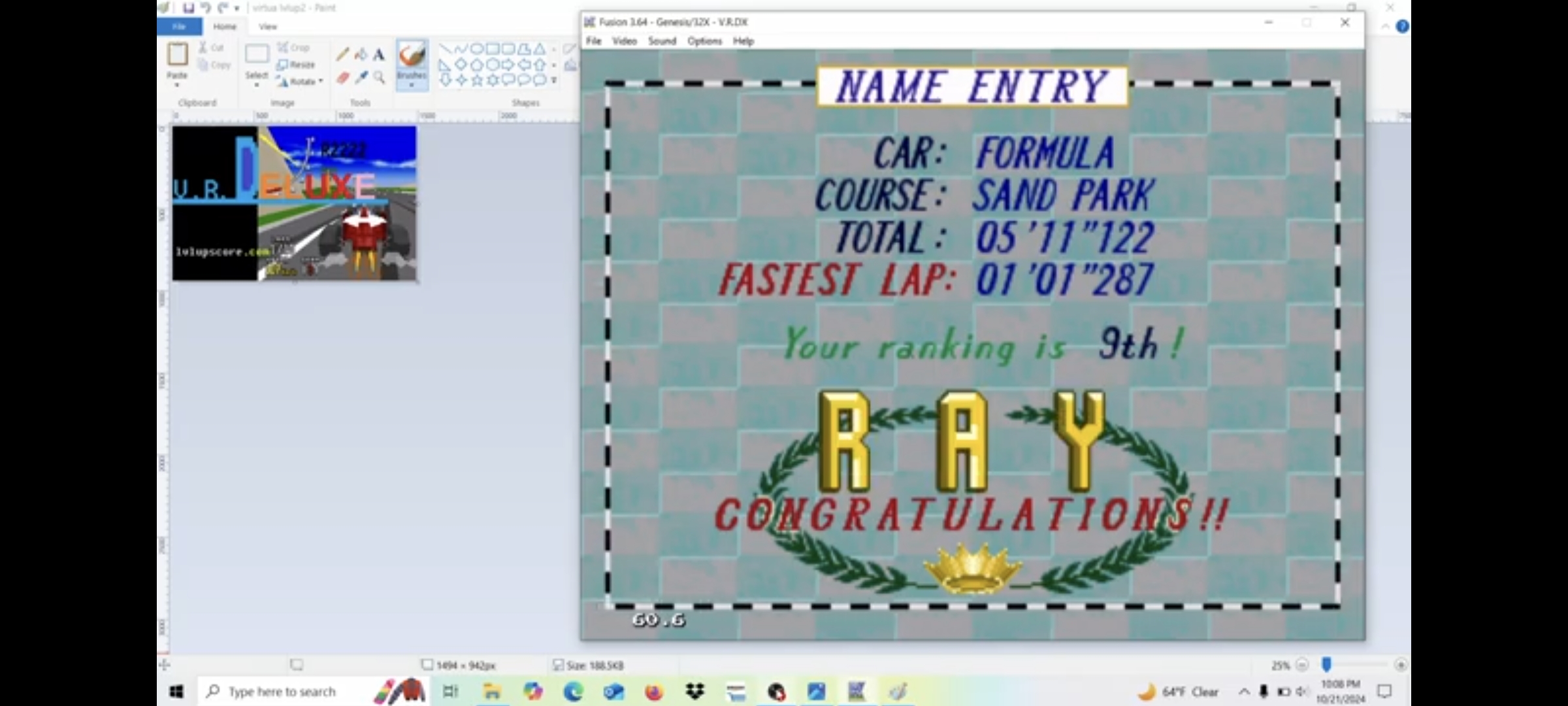Open the Video menu in Fusion emulator
Screen dimensions: 1568x706
624,41
